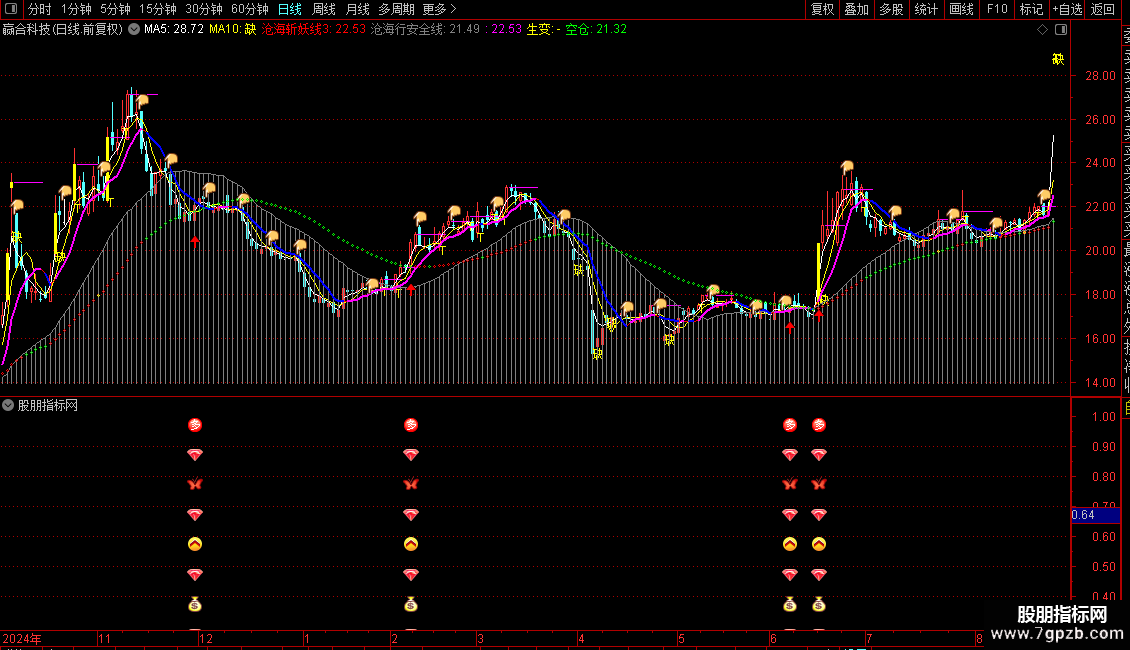The height and width of the screenshot is (650, 1130).
Task: Toggle the right sidebar panel icon
Action: coord(1062,30)
